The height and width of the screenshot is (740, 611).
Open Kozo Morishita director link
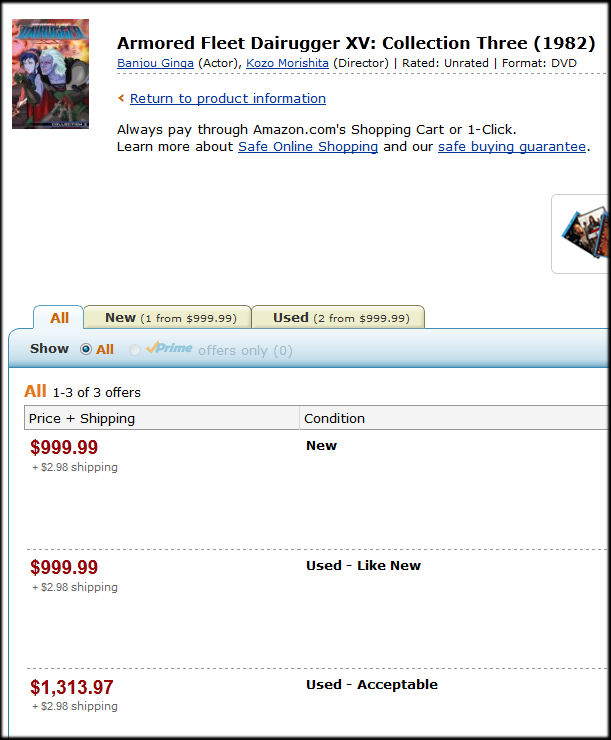pos(287,63)
